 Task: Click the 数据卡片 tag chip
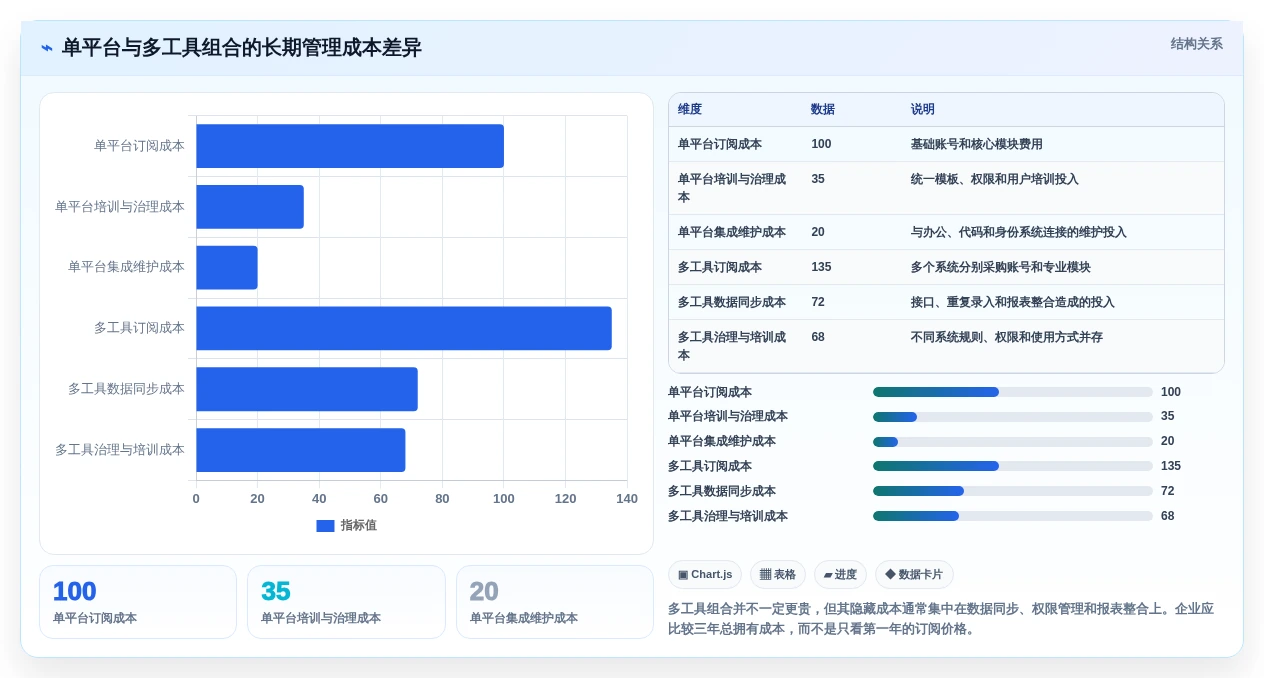pos(914,574)
